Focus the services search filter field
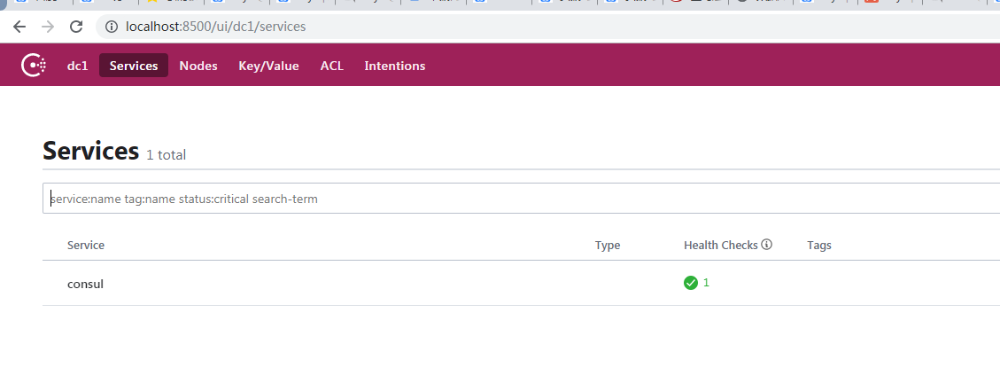Viewport: 1000px width, 383px height. 521,199
